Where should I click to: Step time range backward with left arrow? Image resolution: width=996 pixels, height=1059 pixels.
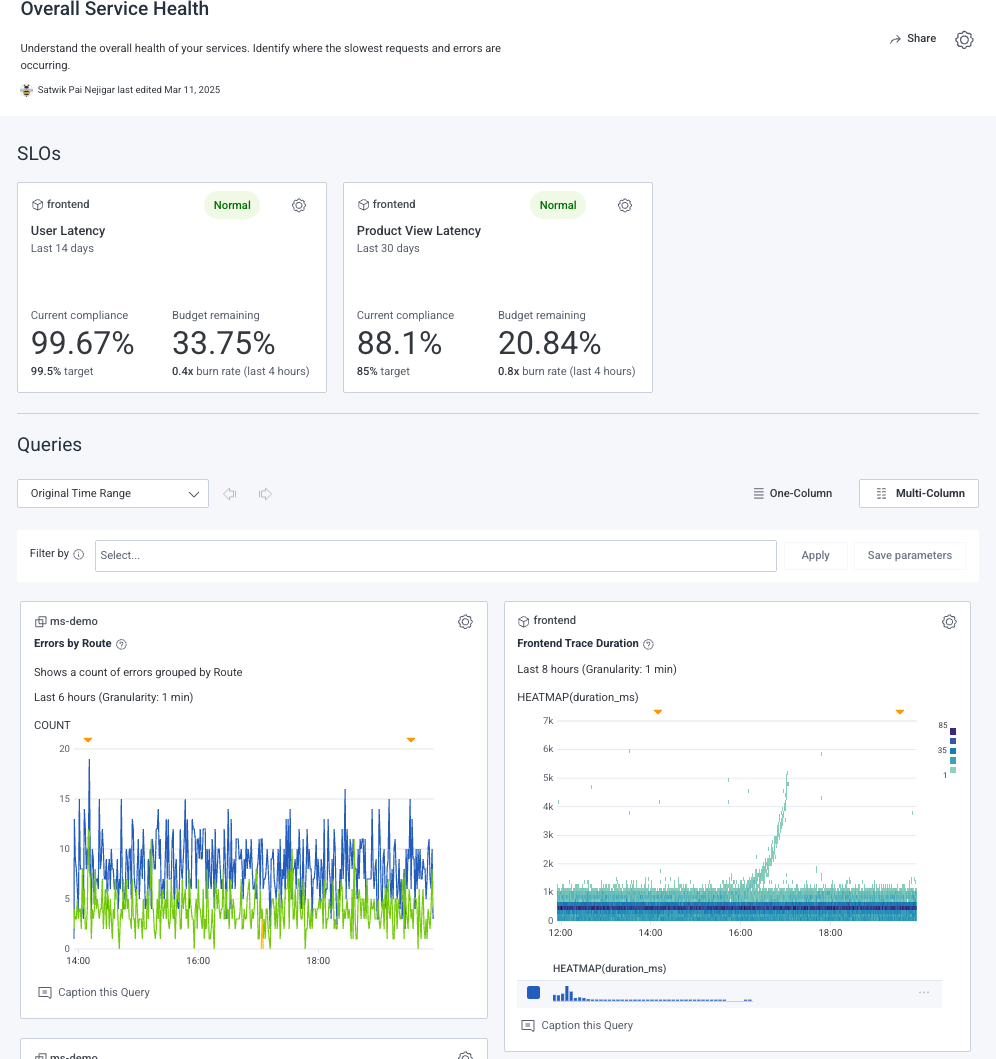coord(230,494)
